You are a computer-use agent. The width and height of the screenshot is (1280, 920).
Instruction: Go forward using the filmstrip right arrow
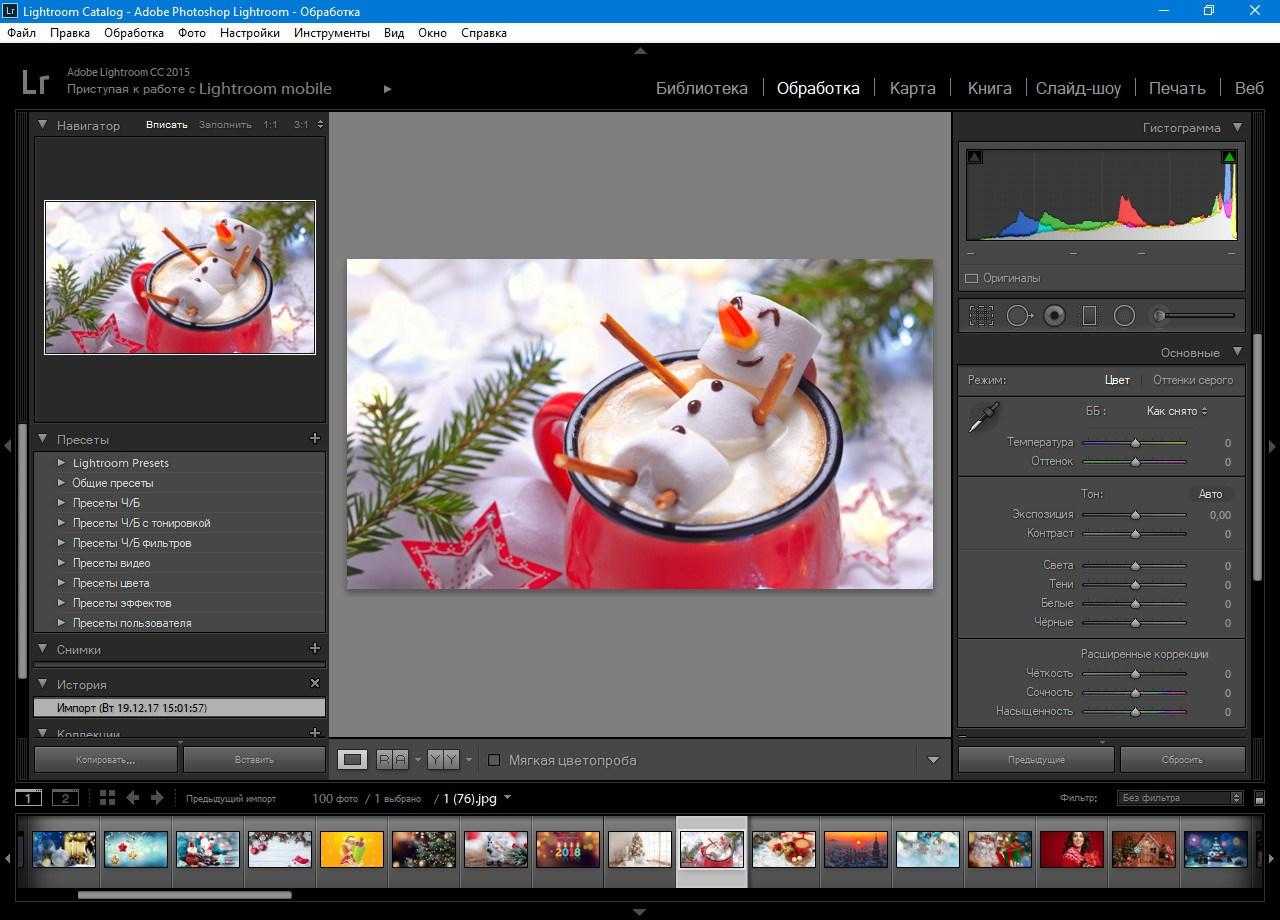coord(157,798)
